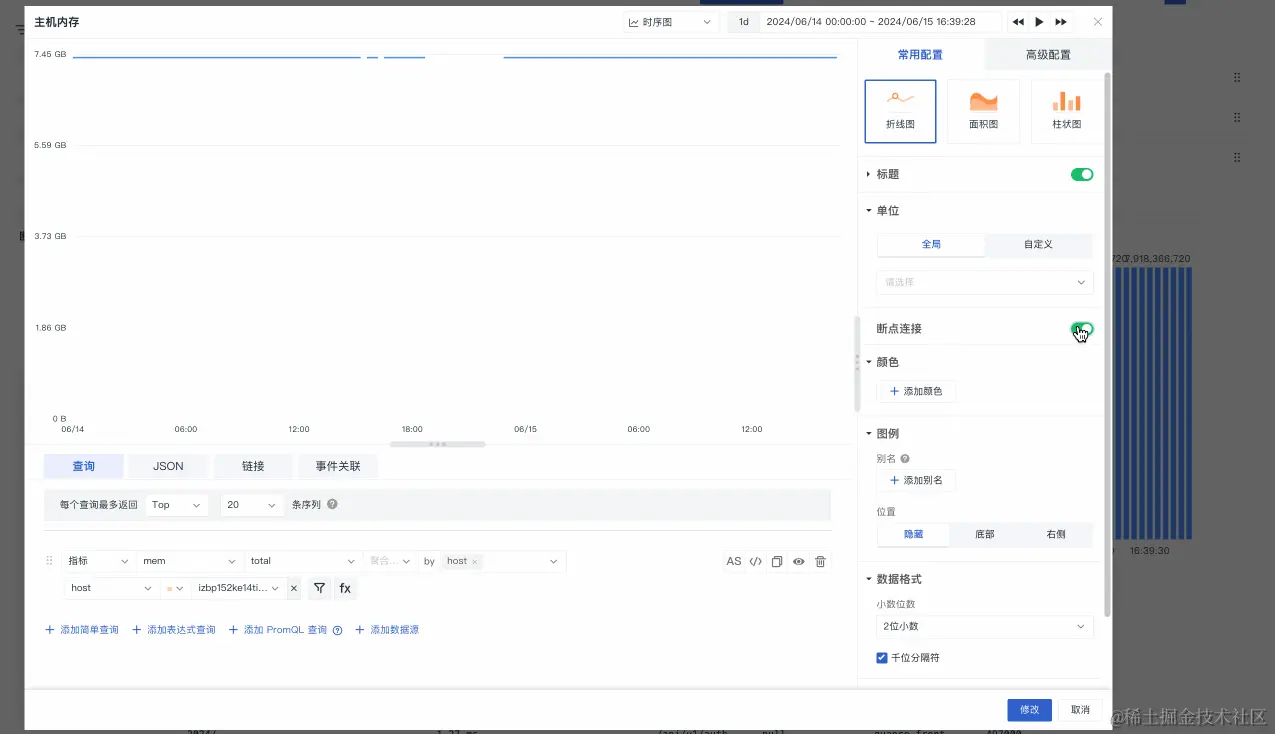The height and width of the screenshot is (734, 1275).
Task: Set legend position to 右侧
Action: click(x=1056, y=535)
